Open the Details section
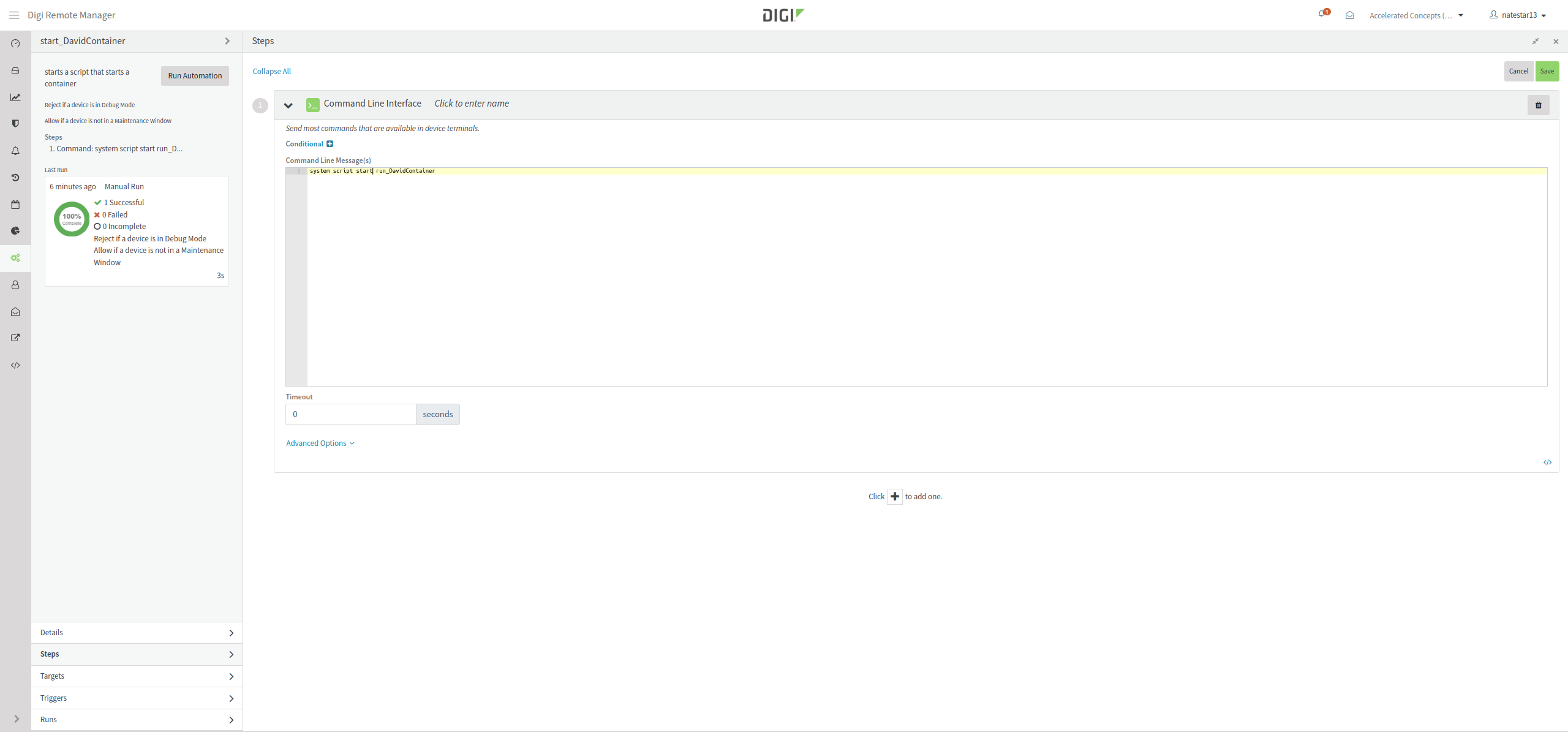1568x732 pixels. 137,633
